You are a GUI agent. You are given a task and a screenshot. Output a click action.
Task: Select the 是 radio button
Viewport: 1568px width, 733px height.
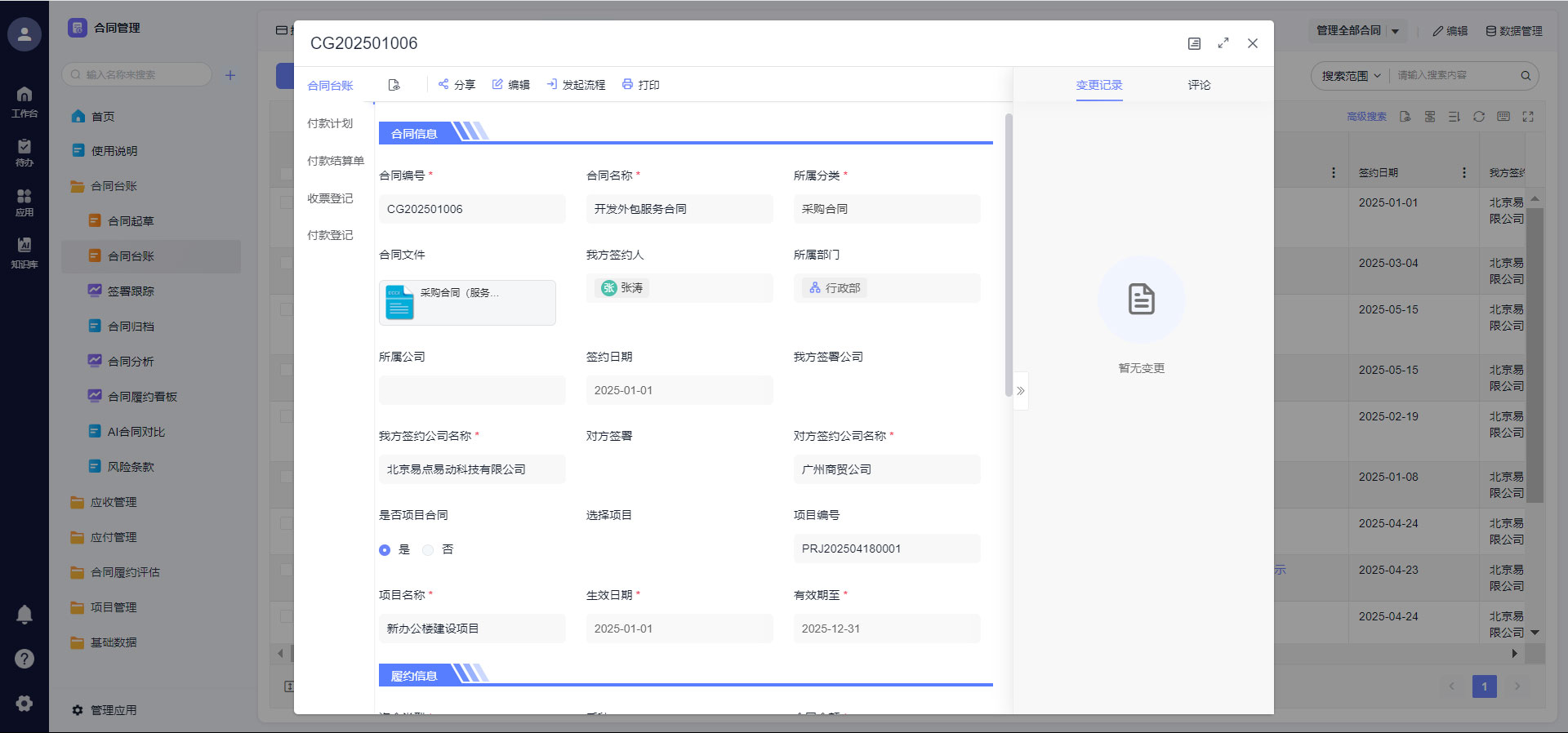tap(385, 550)
